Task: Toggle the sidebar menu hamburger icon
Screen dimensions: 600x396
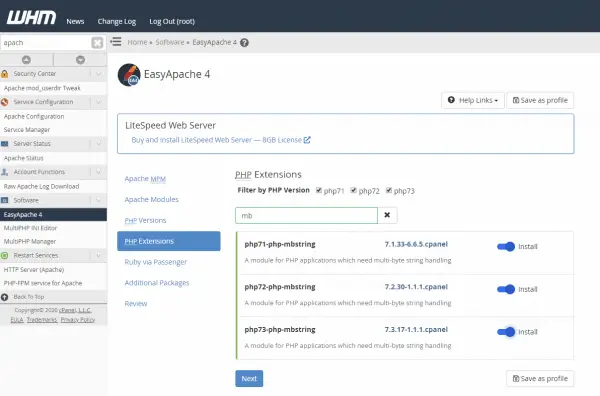Action: [116, 41]
